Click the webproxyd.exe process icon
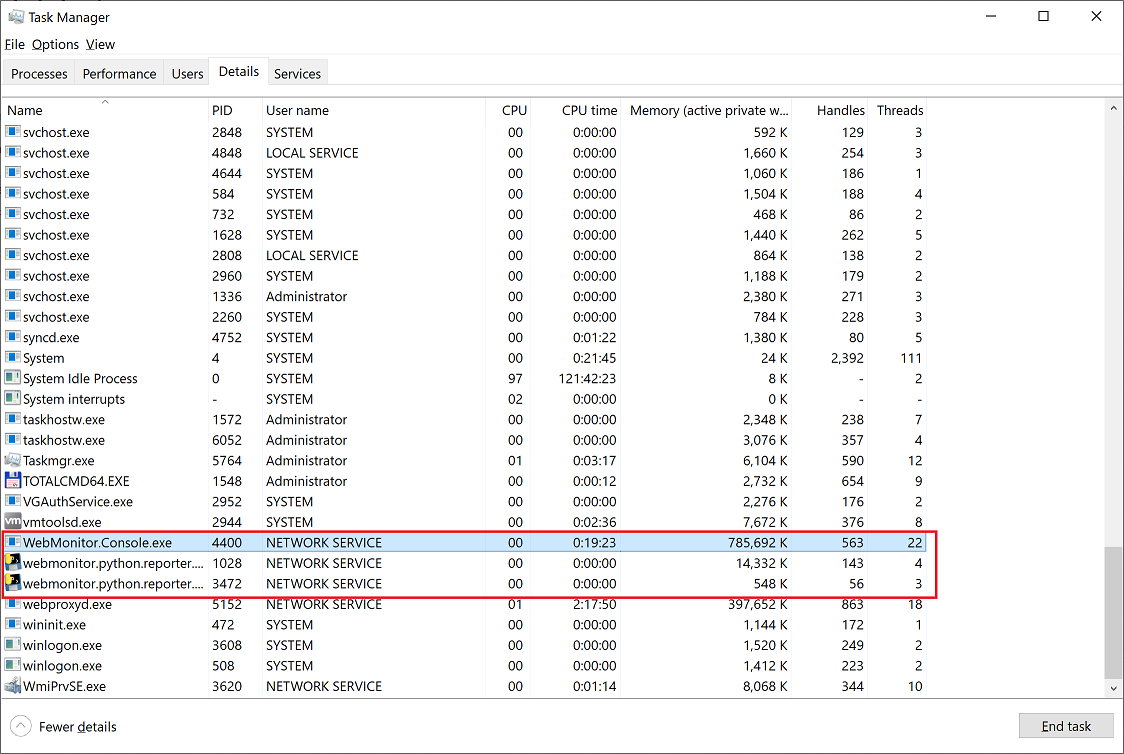 click(x=12, y=603)
